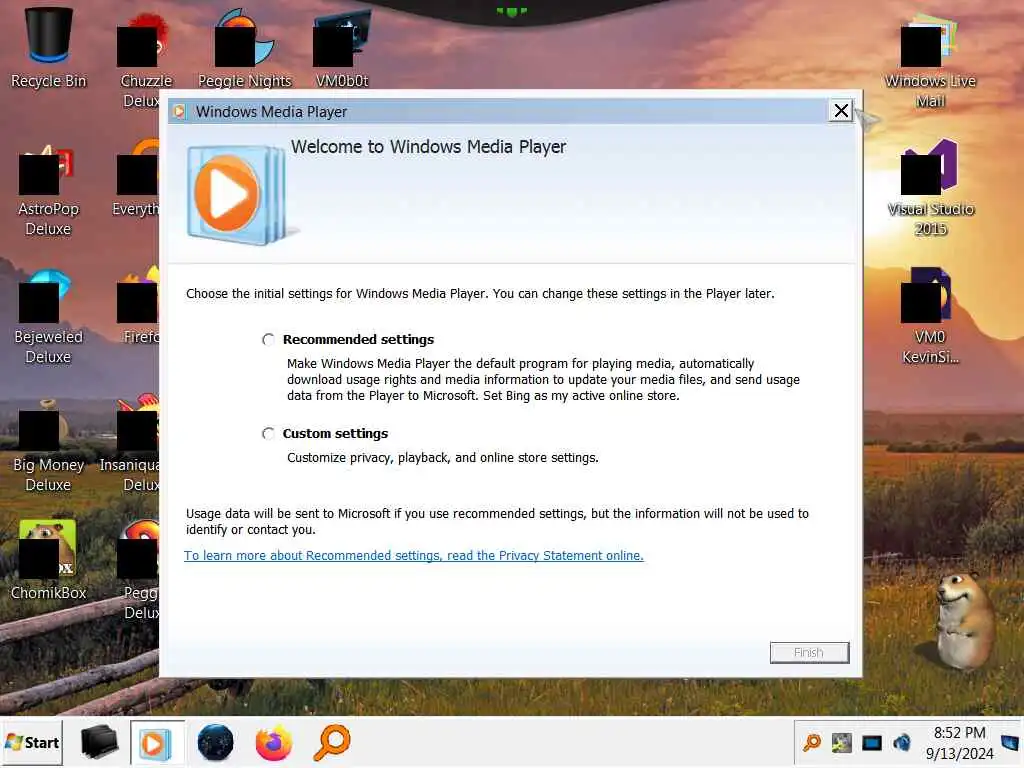Close the Windows Media Player welcome dialog
This screenshot has height=768, width=1024.
(841, 110)
